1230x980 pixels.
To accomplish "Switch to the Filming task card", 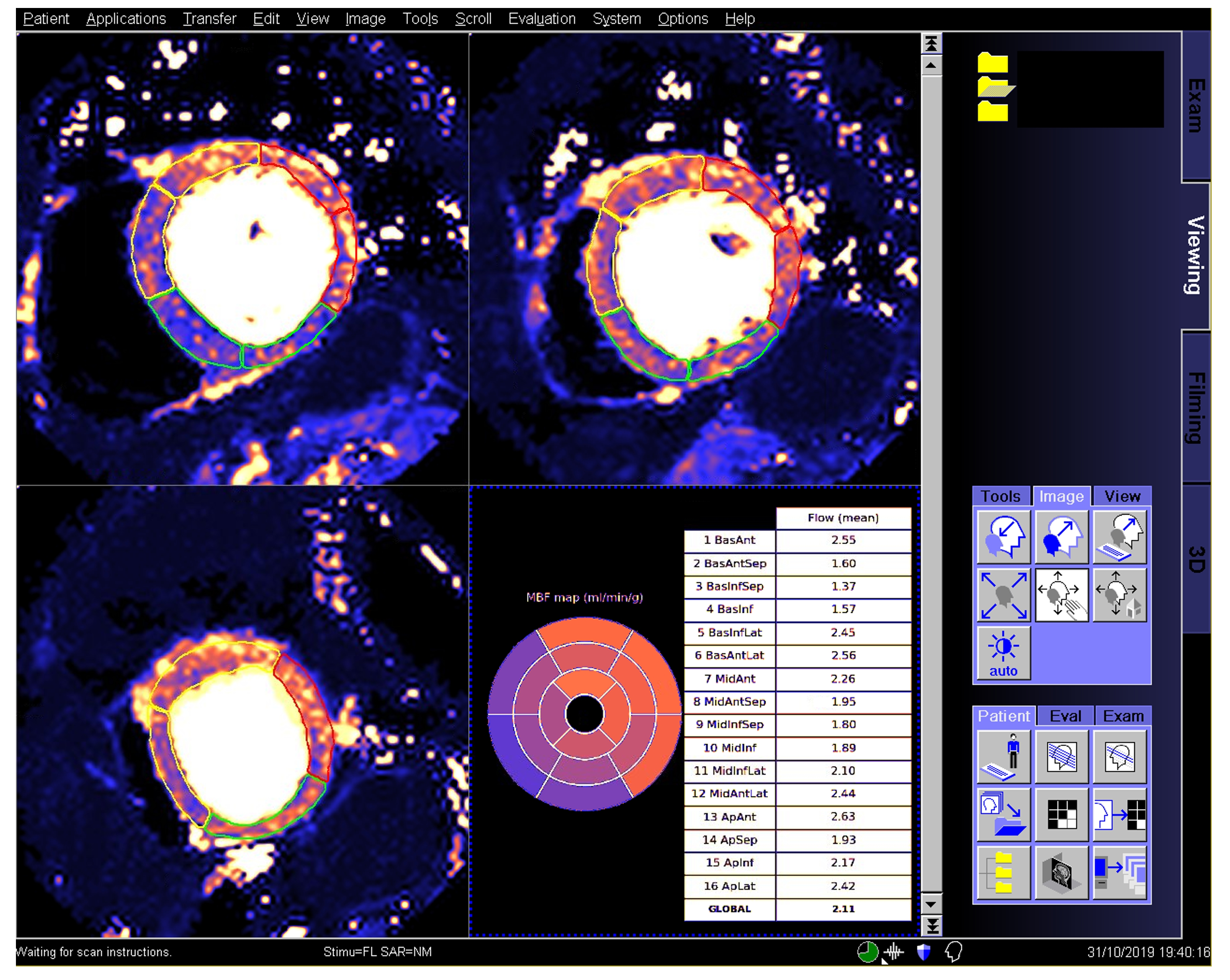I will (x=1196, y=408).
